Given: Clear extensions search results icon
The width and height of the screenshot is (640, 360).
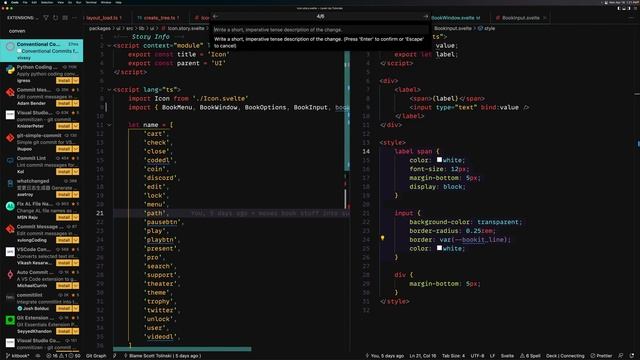Looking at the screenshot, I should pos(65,18).
